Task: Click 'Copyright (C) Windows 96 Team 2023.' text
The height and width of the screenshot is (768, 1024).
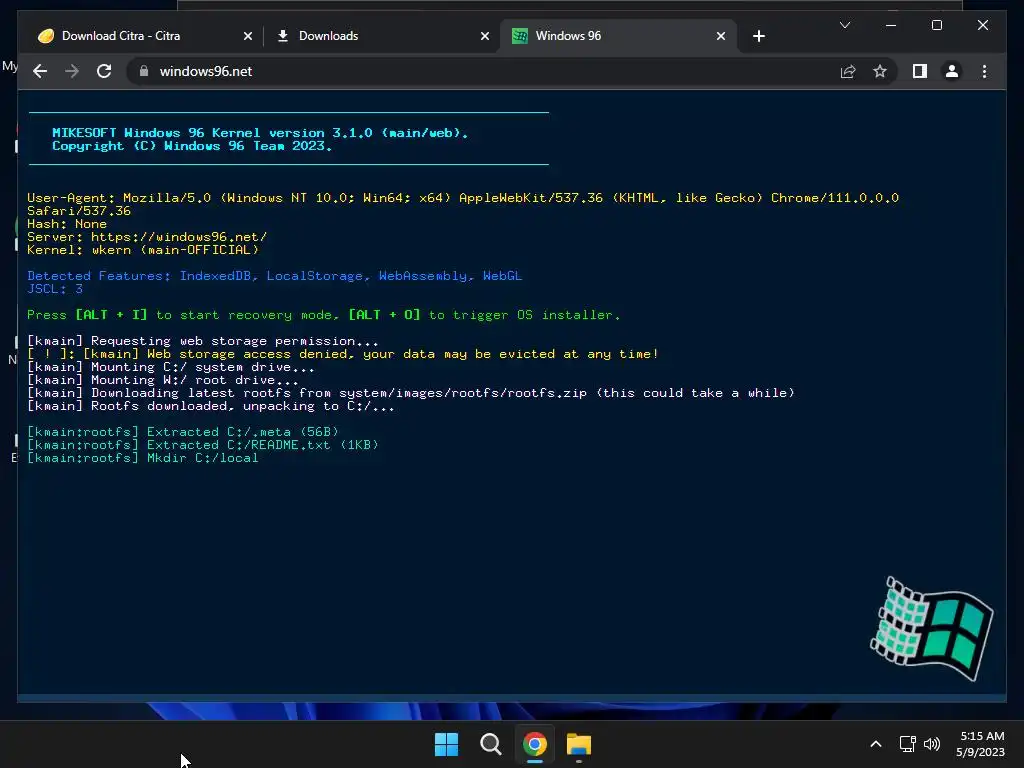Action: point(192,146)
